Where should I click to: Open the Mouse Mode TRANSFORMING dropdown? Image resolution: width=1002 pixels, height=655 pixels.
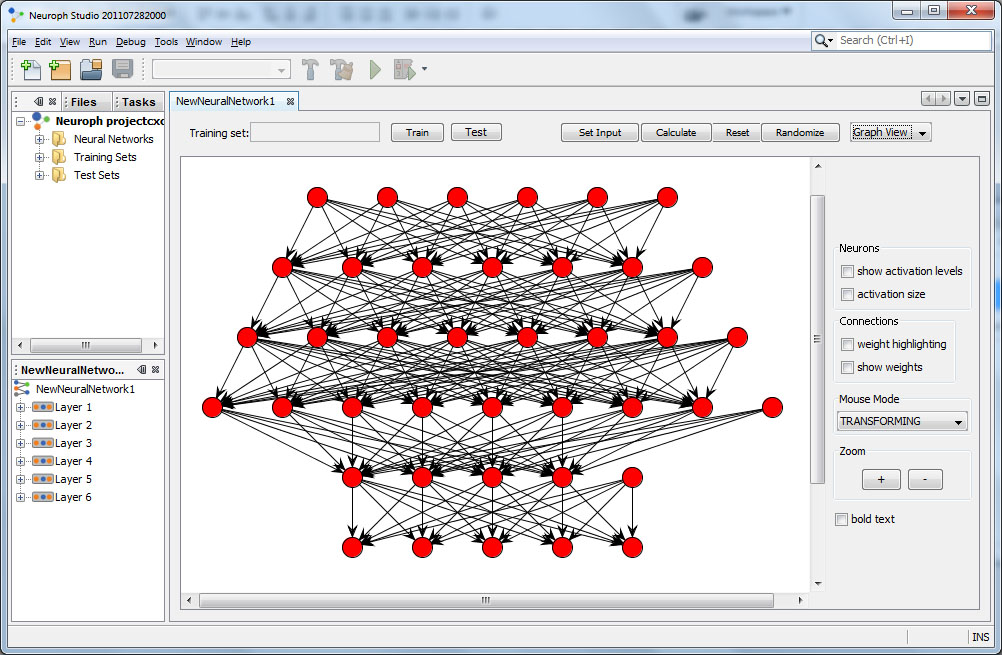pos(903,422)
